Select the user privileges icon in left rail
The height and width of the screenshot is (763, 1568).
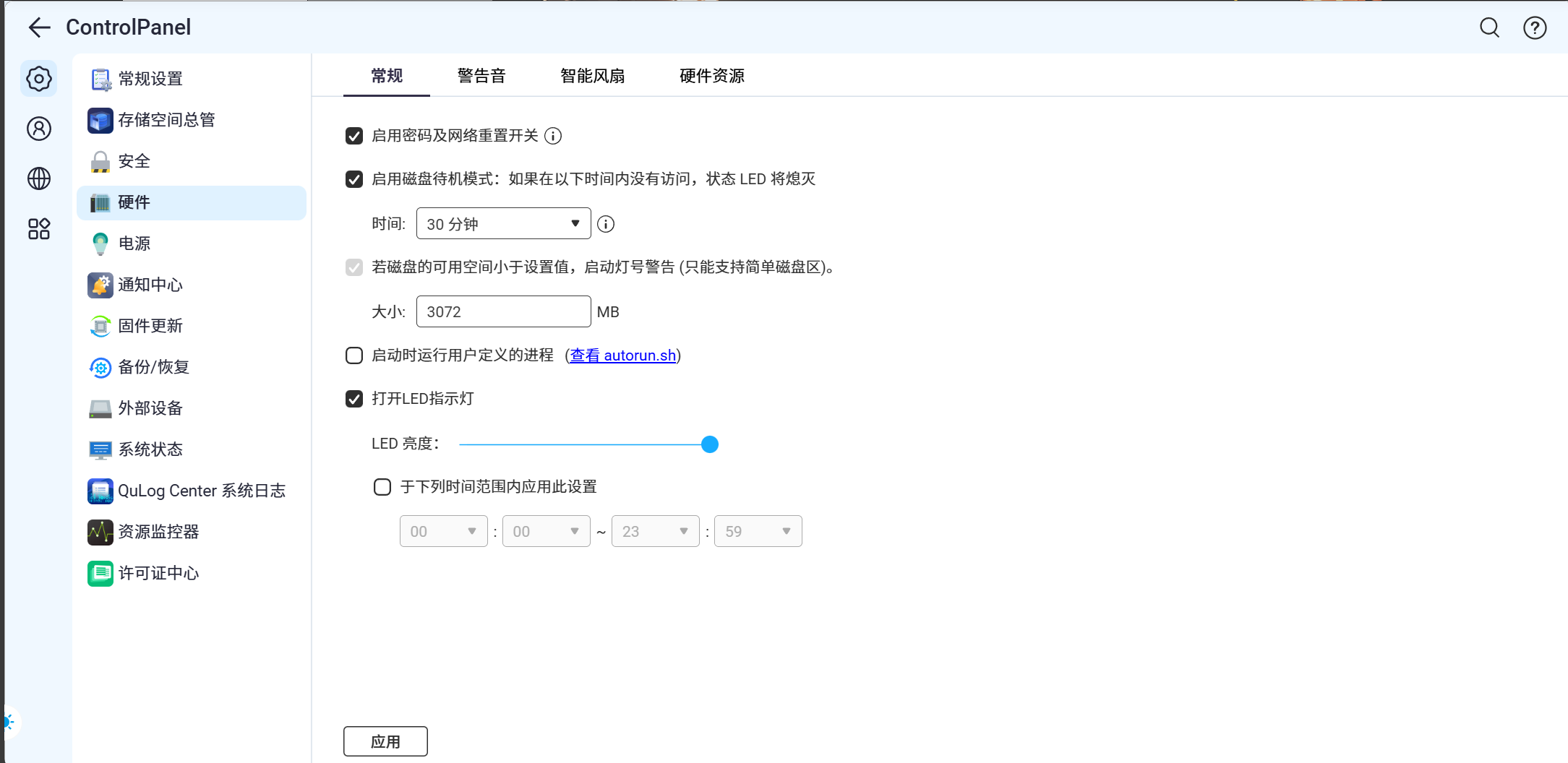point(39,129)
